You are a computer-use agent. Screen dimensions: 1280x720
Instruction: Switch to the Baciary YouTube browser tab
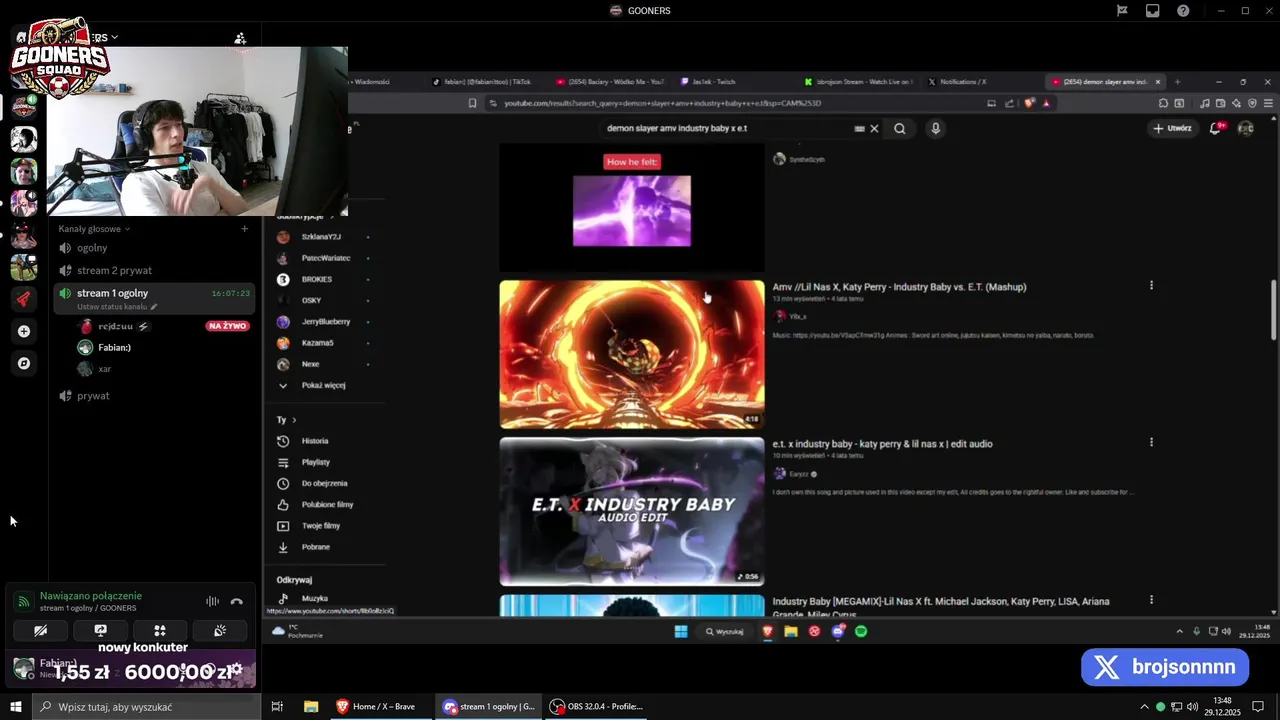[612, 82]
